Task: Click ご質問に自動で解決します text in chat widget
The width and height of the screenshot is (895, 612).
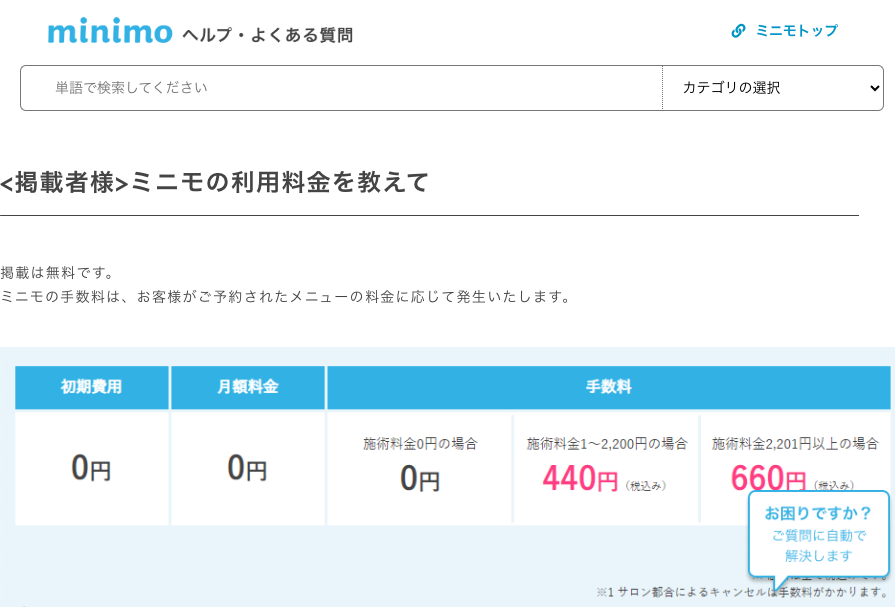Action: point(818,546)
